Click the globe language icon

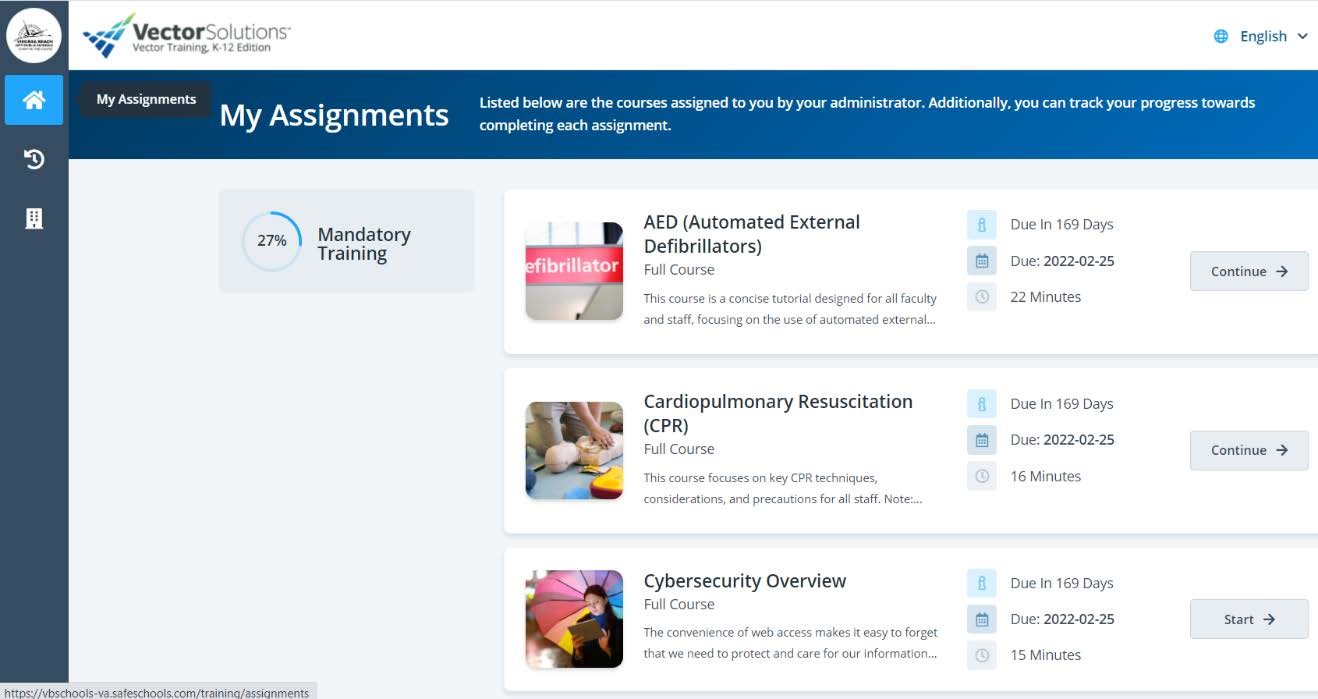(1221, 36)
